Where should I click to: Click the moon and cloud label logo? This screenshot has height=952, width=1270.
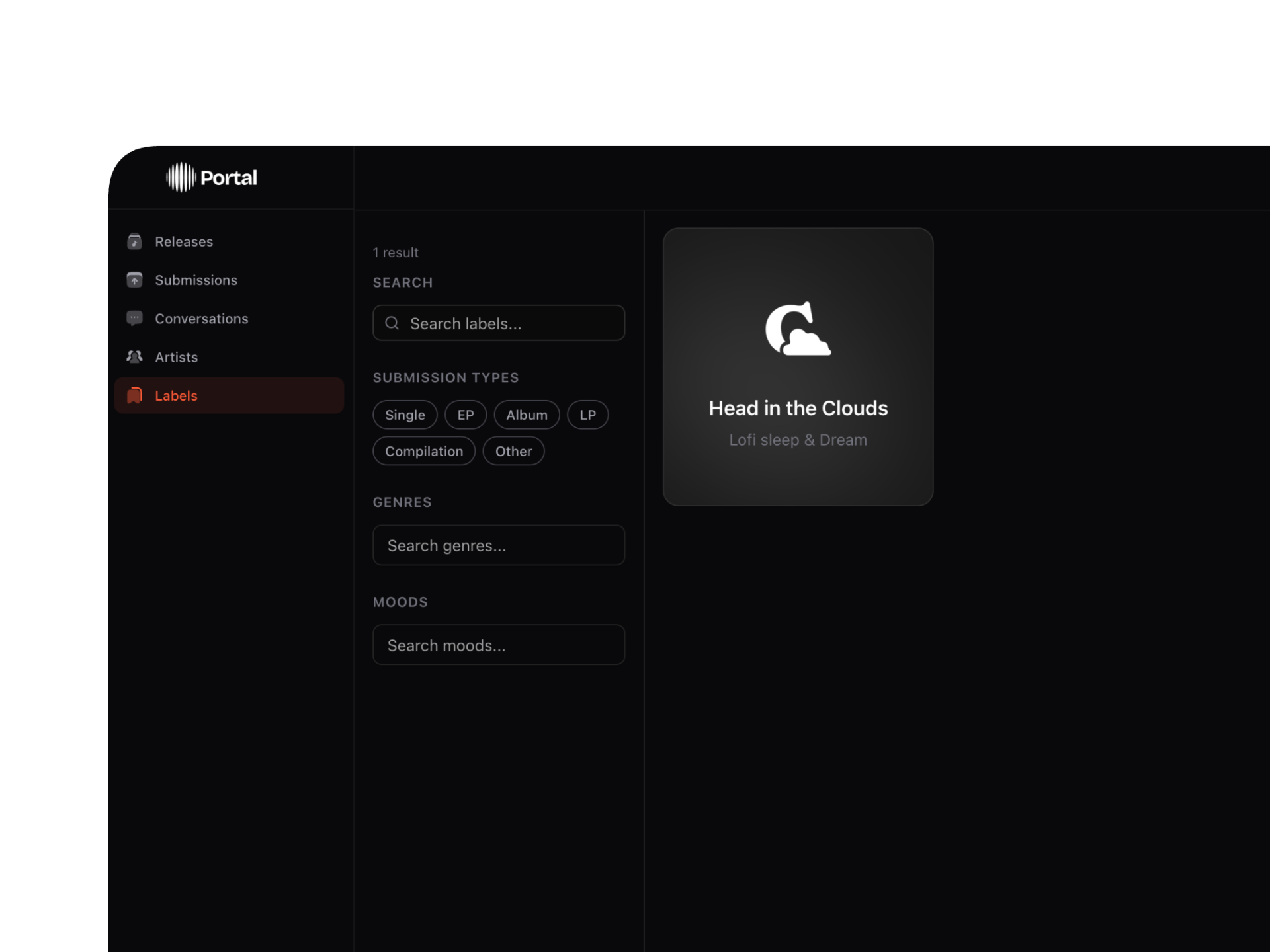798,329
